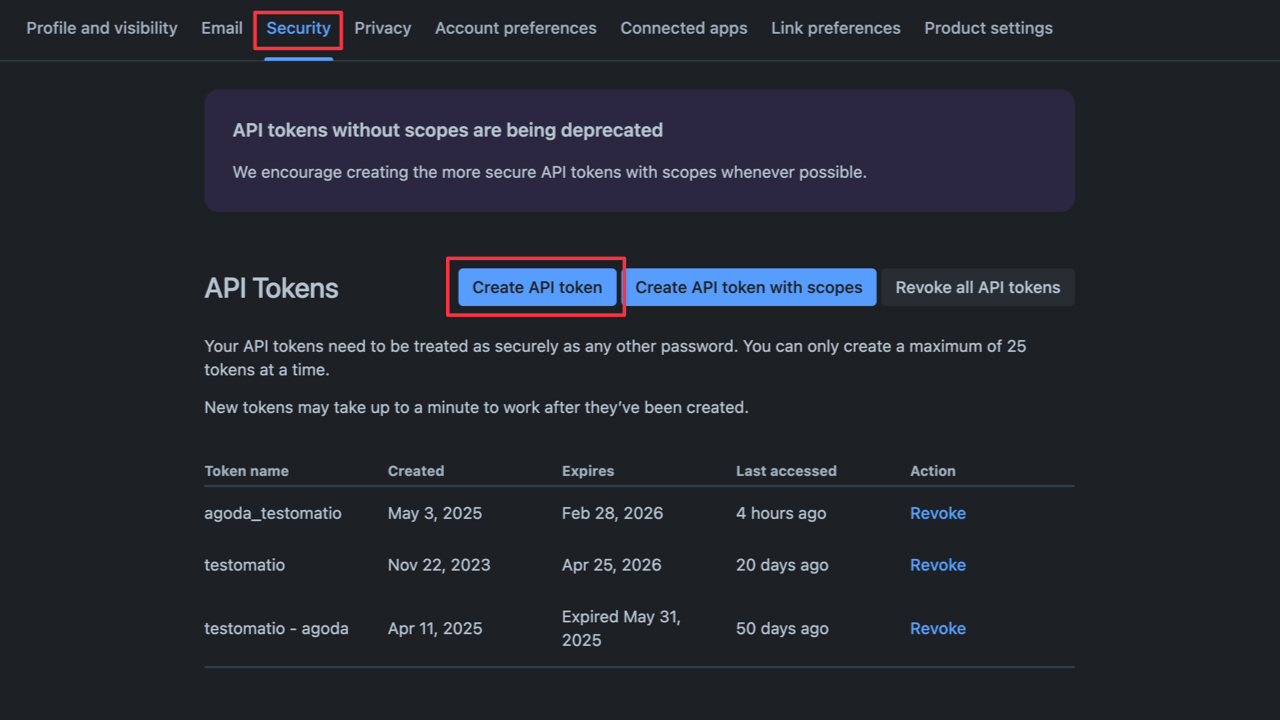
Task: Switch to the Connected apps tab
Action: tap(684, 28)
